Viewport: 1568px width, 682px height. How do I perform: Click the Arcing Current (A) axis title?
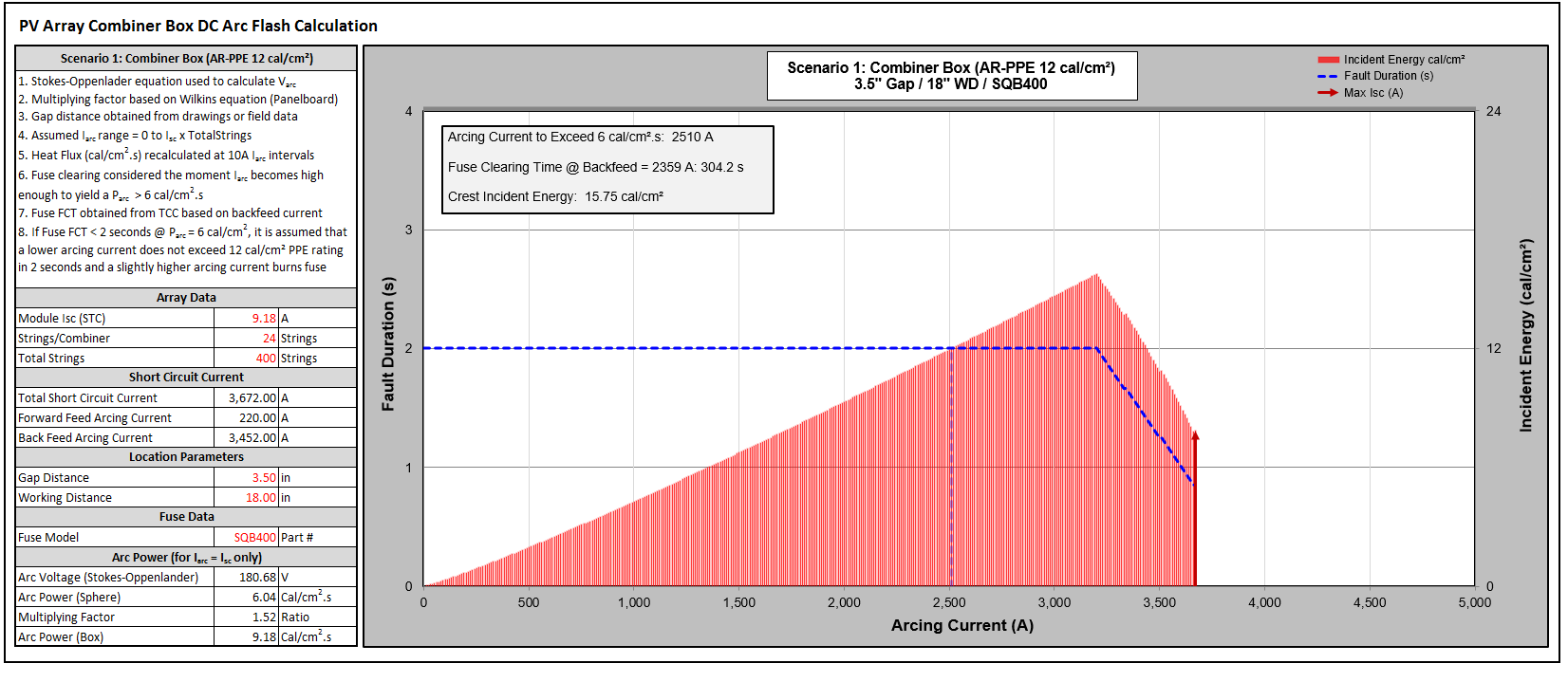click(x=961, y=626)
